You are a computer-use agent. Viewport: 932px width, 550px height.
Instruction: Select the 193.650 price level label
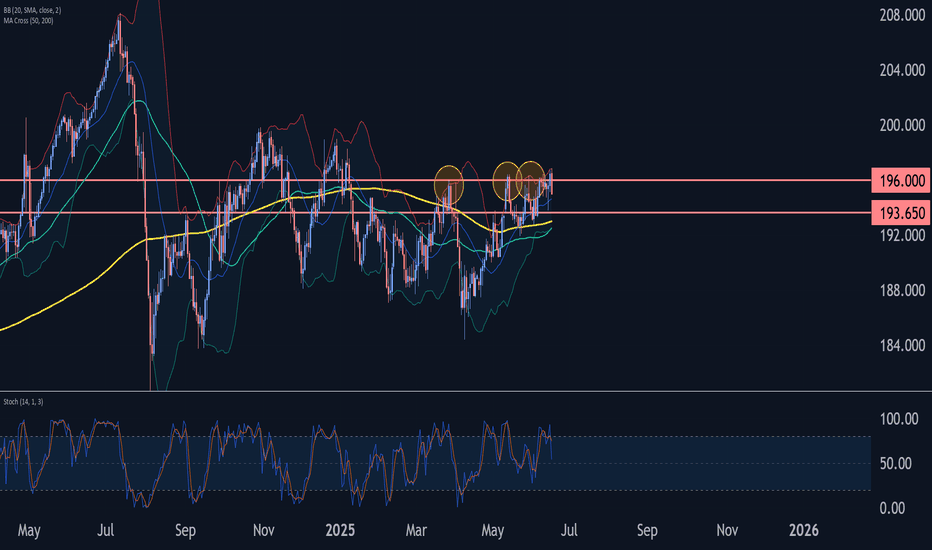click(901, 213)
